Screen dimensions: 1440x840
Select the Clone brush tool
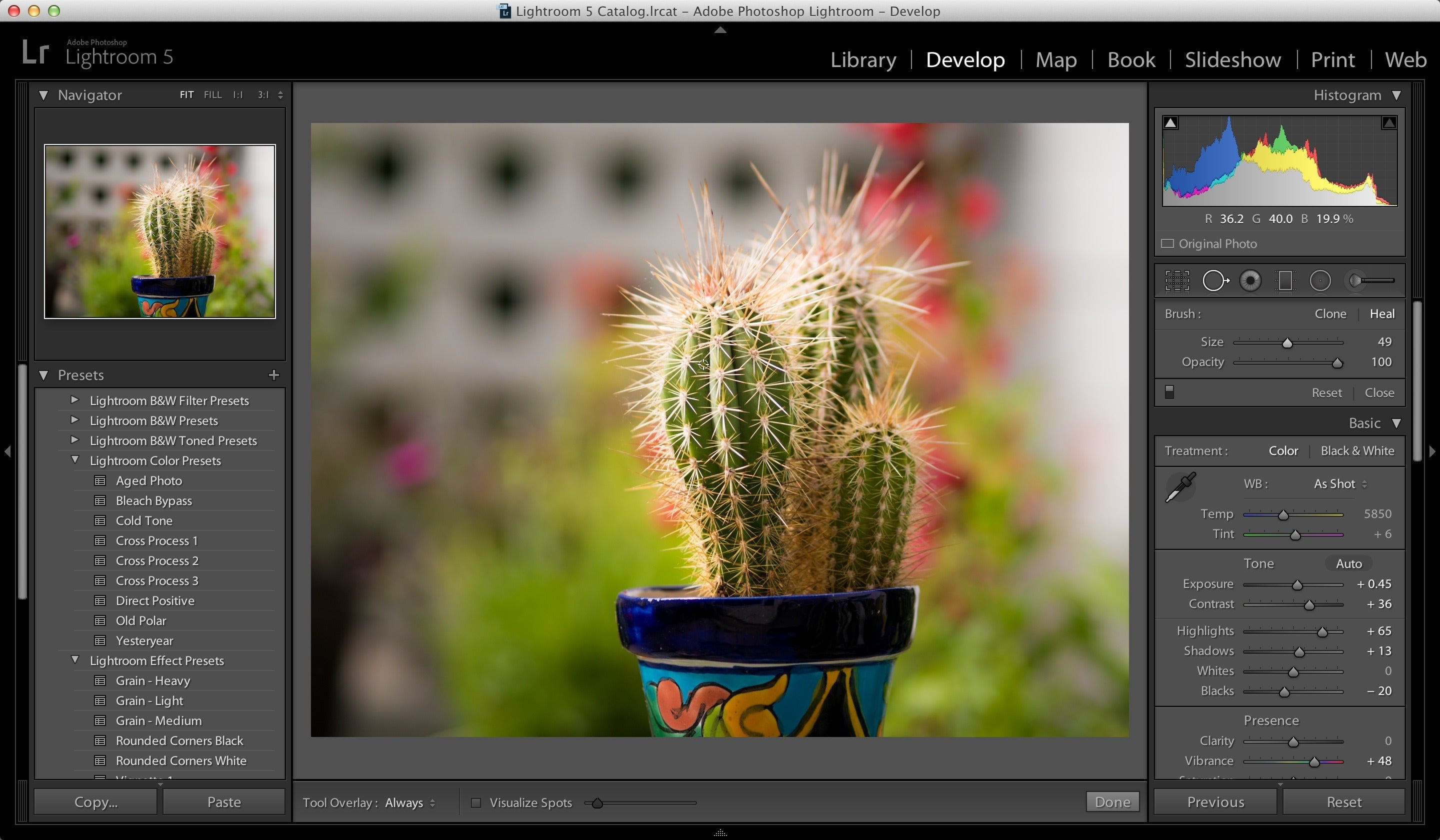tap(1330, 314)
